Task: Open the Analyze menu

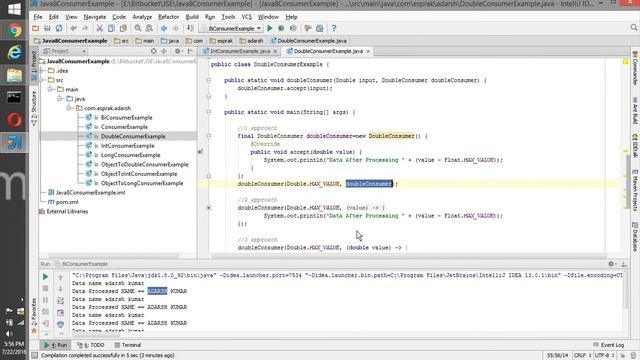Action: [x=142, y=17]
